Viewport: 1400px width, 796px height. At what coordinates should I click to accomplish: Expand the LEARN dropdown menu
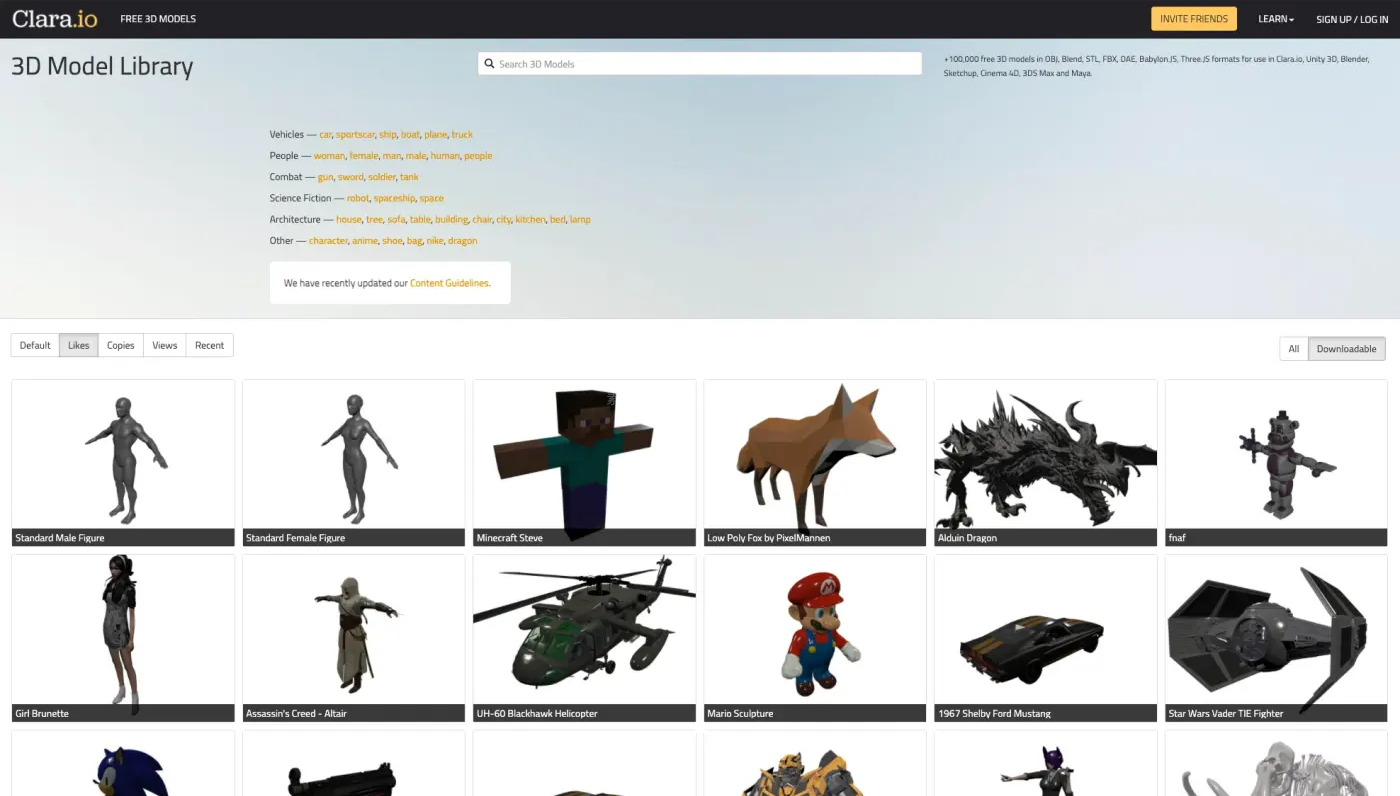tap(1276, 19)
